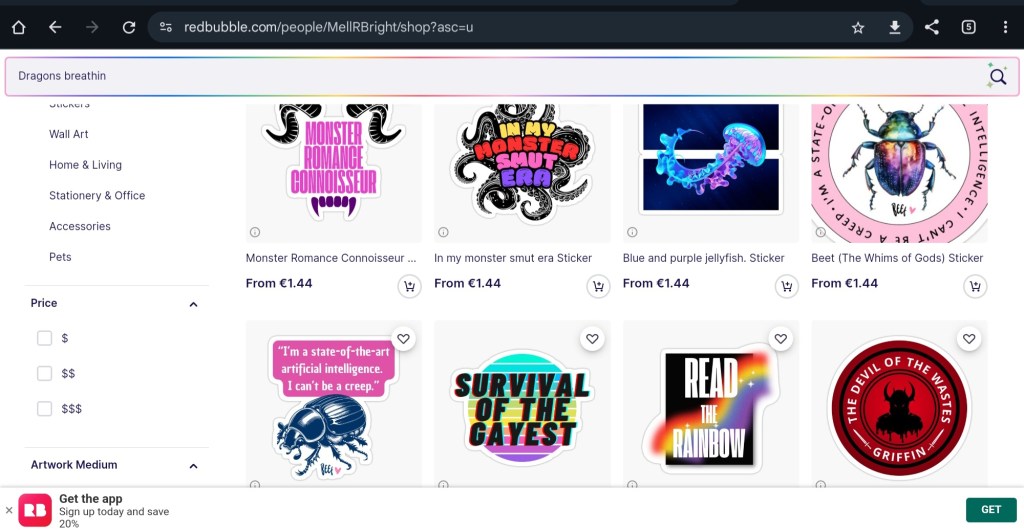Click the address bar URL
The height and width of the screenshot is (530, 1024).
pyautogui.click(x=328, y=27)
